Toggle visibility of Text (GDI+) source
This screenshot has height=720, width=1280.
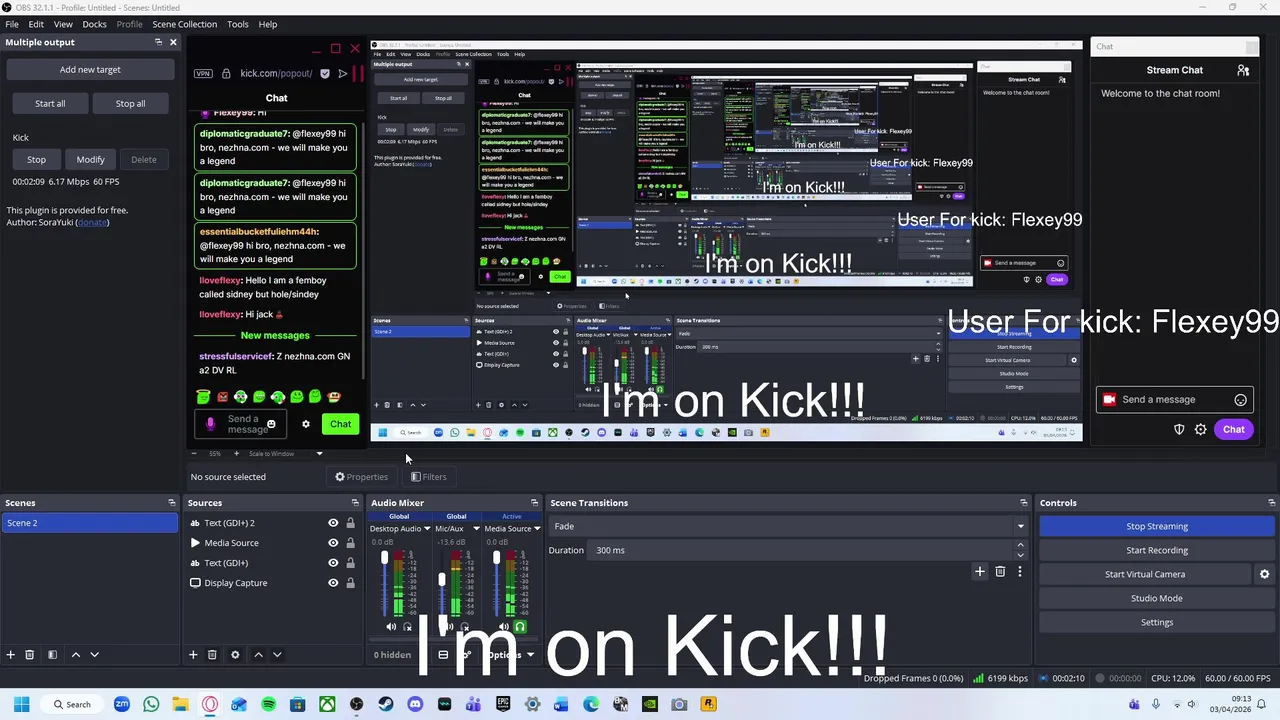[333, 563]
